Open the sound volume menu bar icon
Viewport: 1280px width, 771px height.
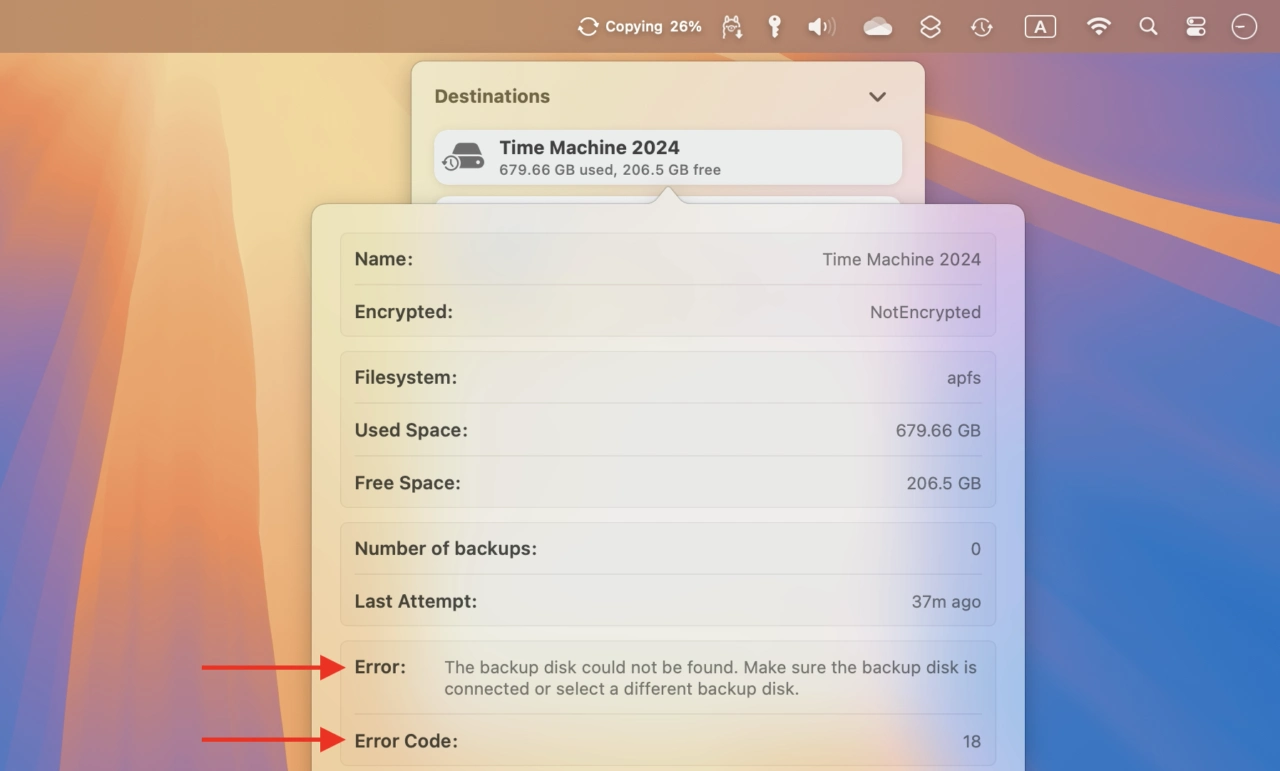point(821,27)
